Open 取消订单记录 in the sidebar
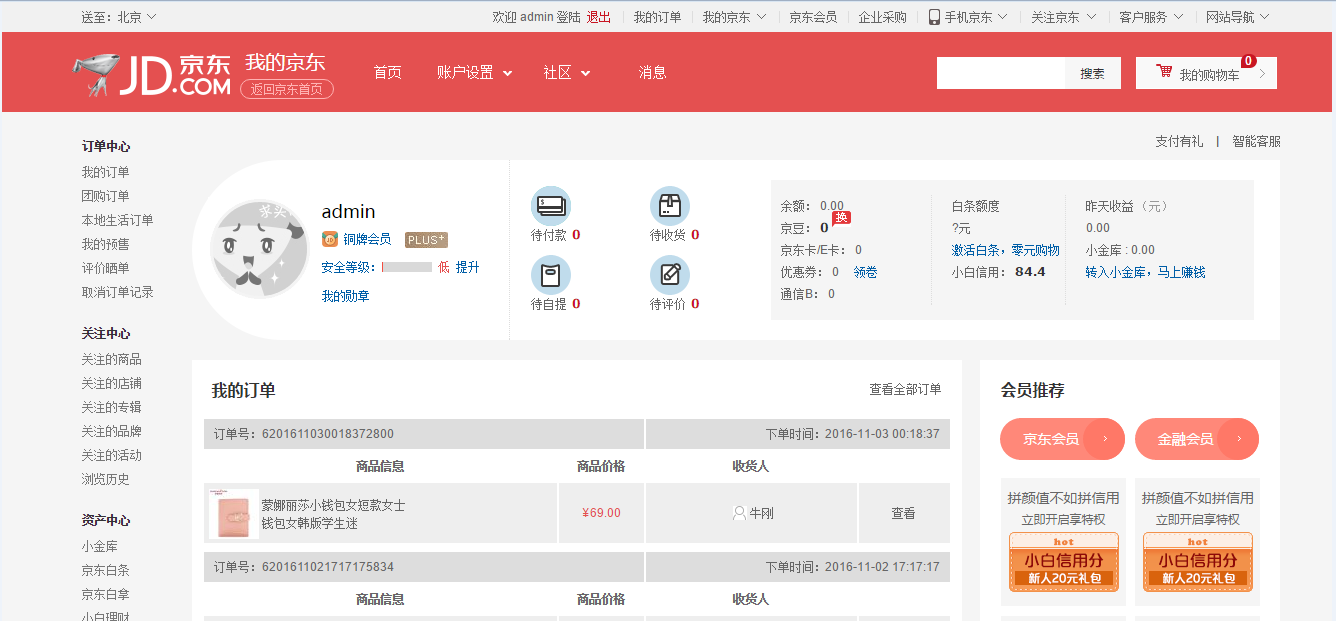The height and width of the screenshot is (621, 1336). pos(117,292)
